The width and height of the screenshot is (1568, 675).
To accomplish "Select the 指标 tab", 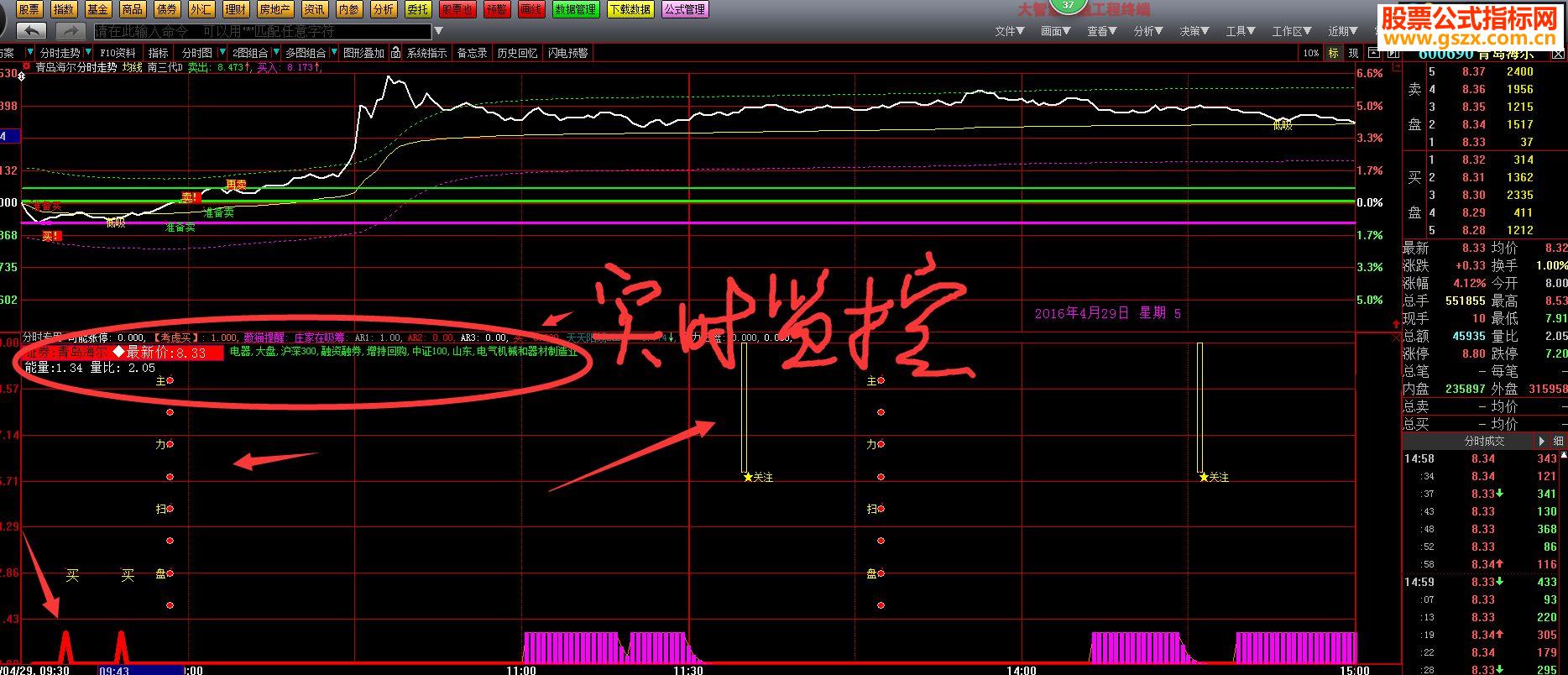I will click(x=159, y=53).
